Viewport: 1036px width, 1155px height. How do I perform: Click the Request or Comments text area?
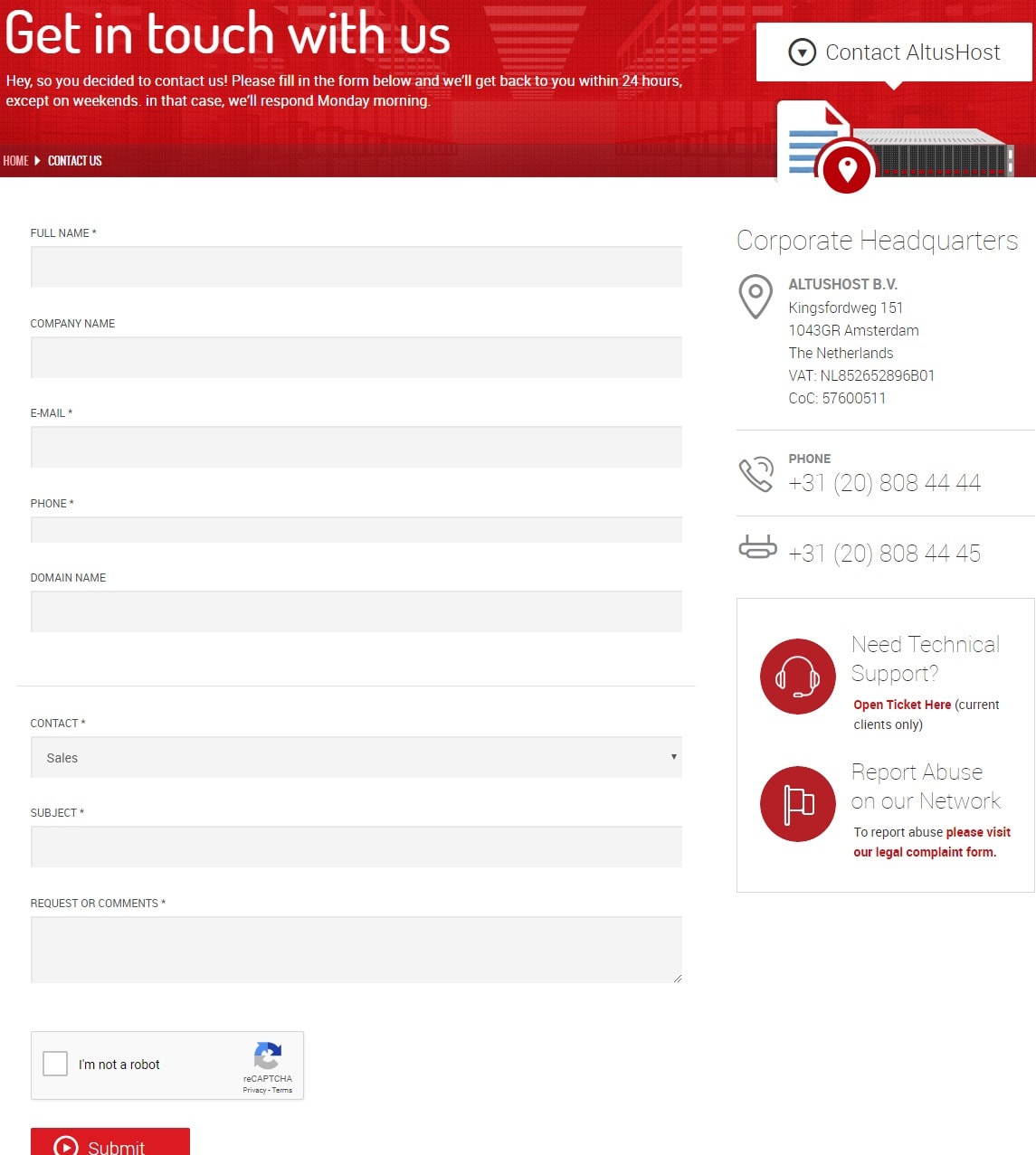click(356, 950)
